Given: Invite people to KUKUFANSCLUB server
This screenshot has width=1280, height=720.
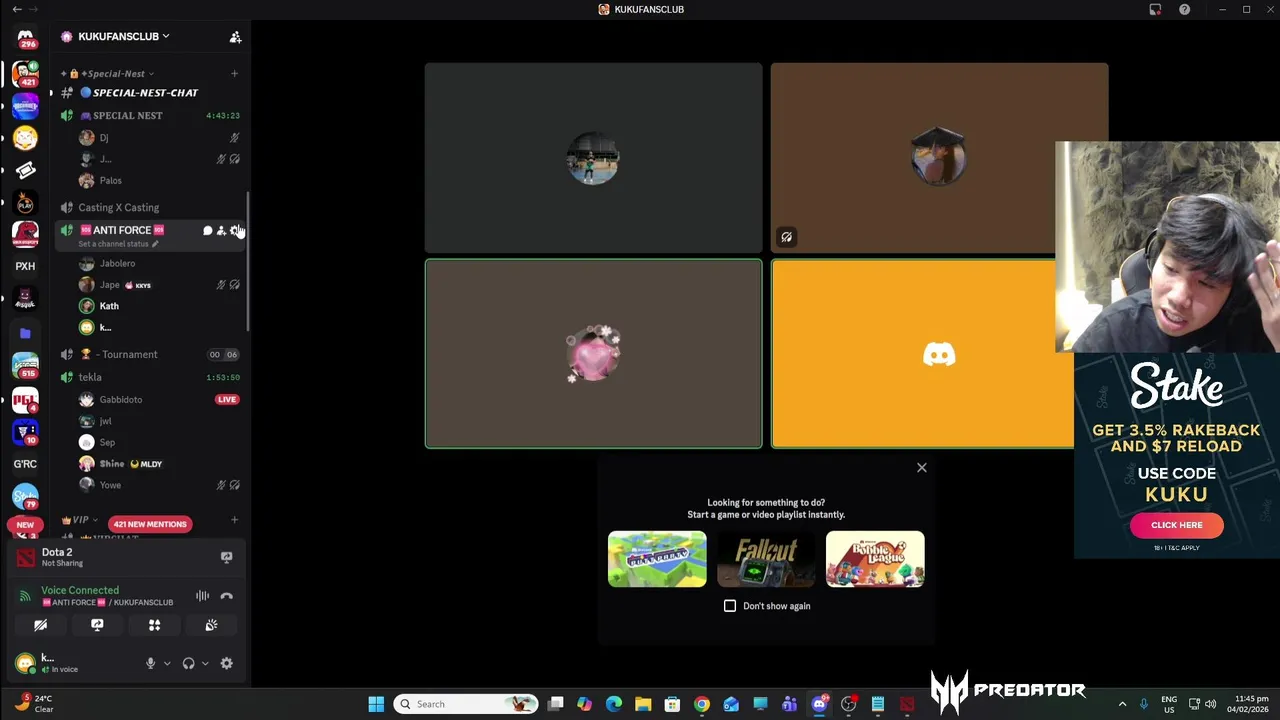Looking at the screenshot, I should pos(235,37).
